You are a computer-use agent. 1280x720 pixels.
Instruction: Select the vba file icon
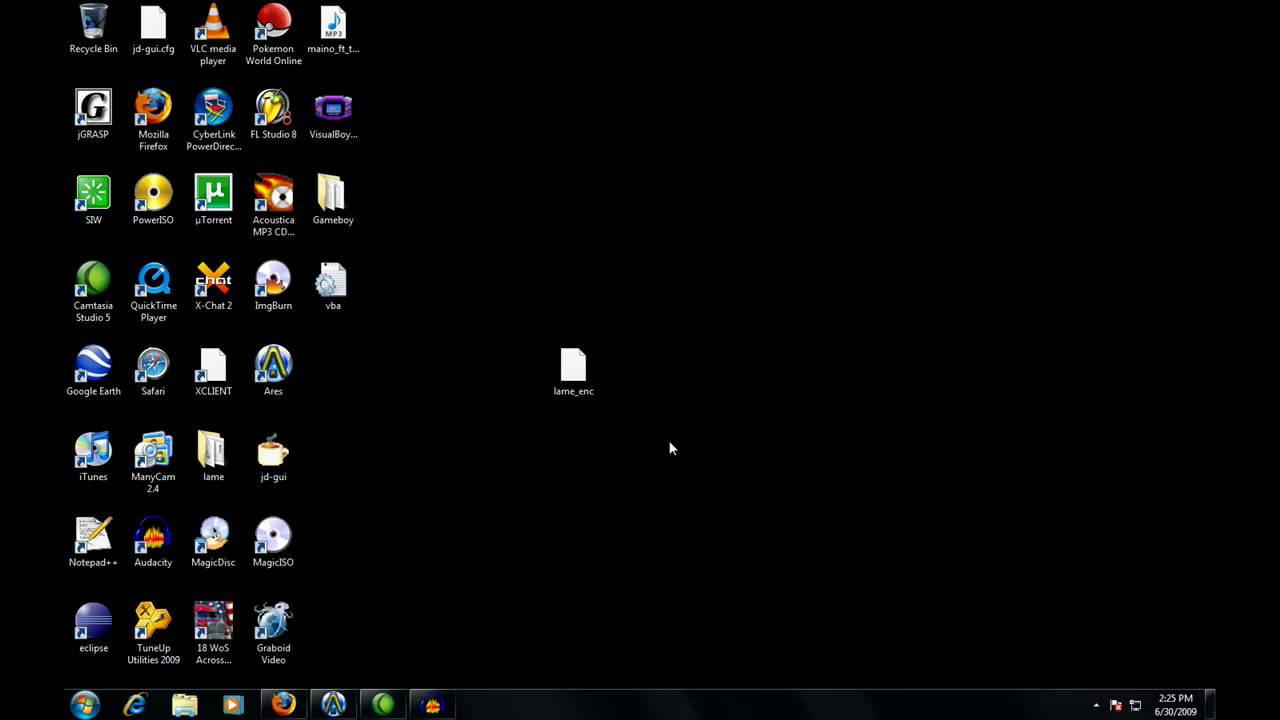pos(333,287)
